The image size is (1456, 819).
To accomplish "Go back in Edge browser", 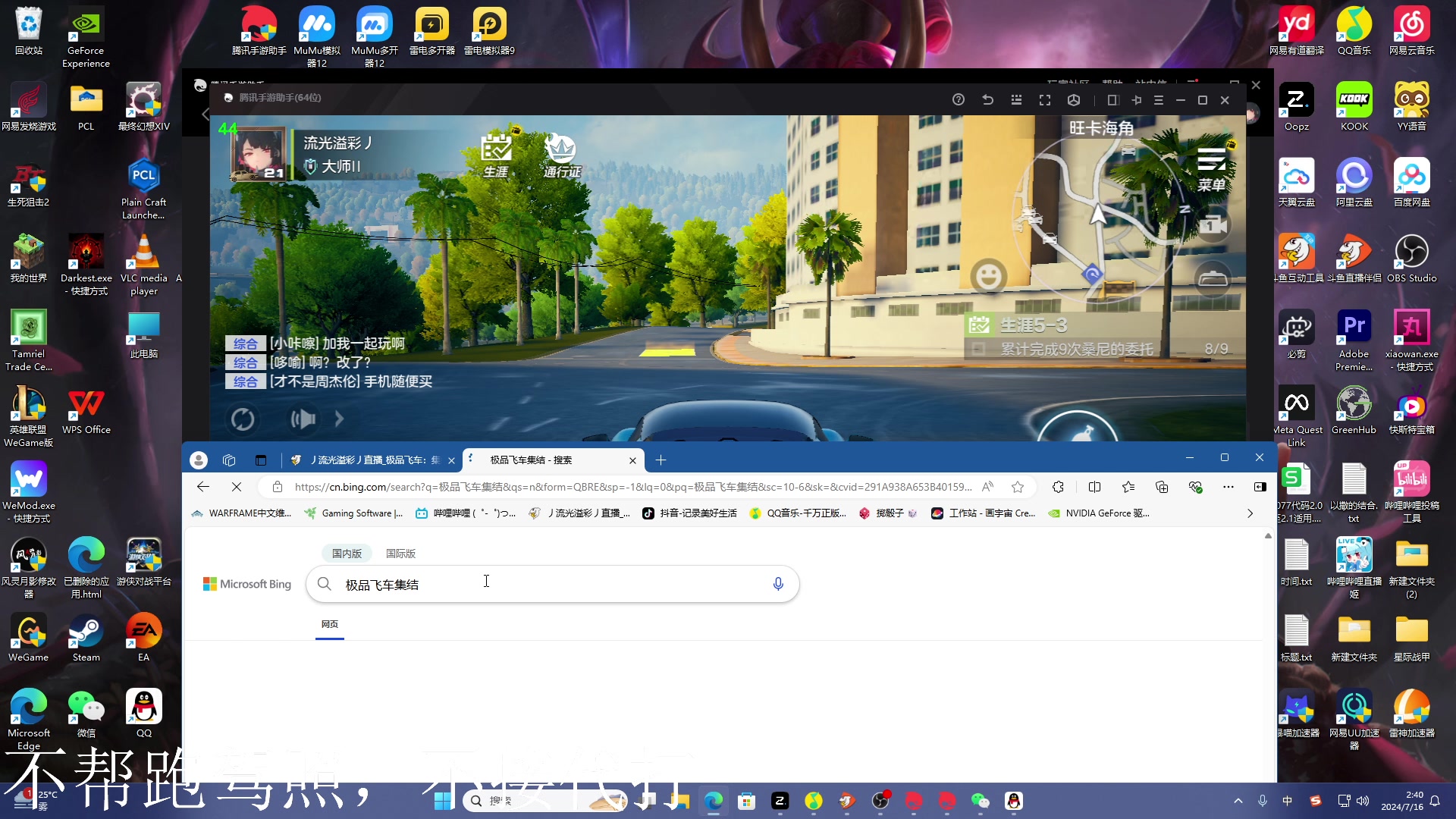I will click(x=202, y=487).
